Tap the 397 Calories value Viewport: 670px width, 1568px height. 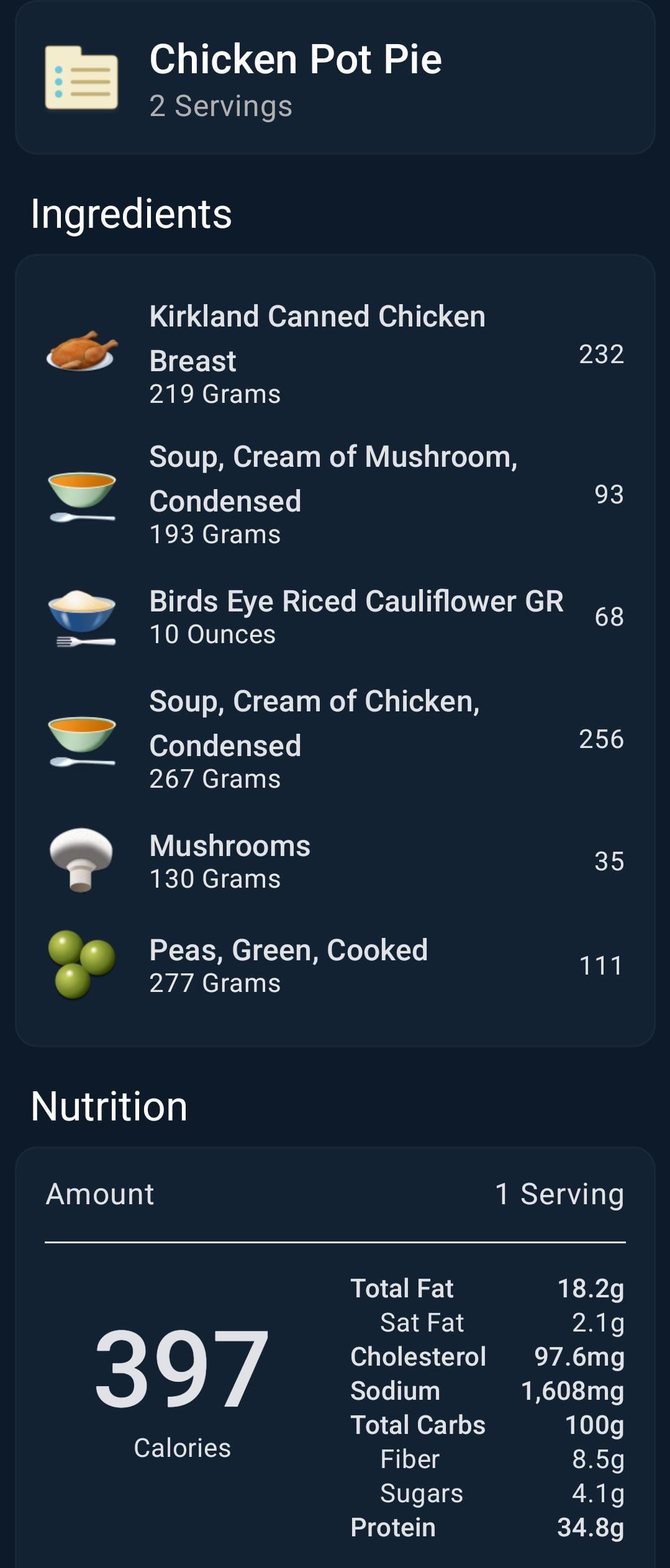[182, 1390]
